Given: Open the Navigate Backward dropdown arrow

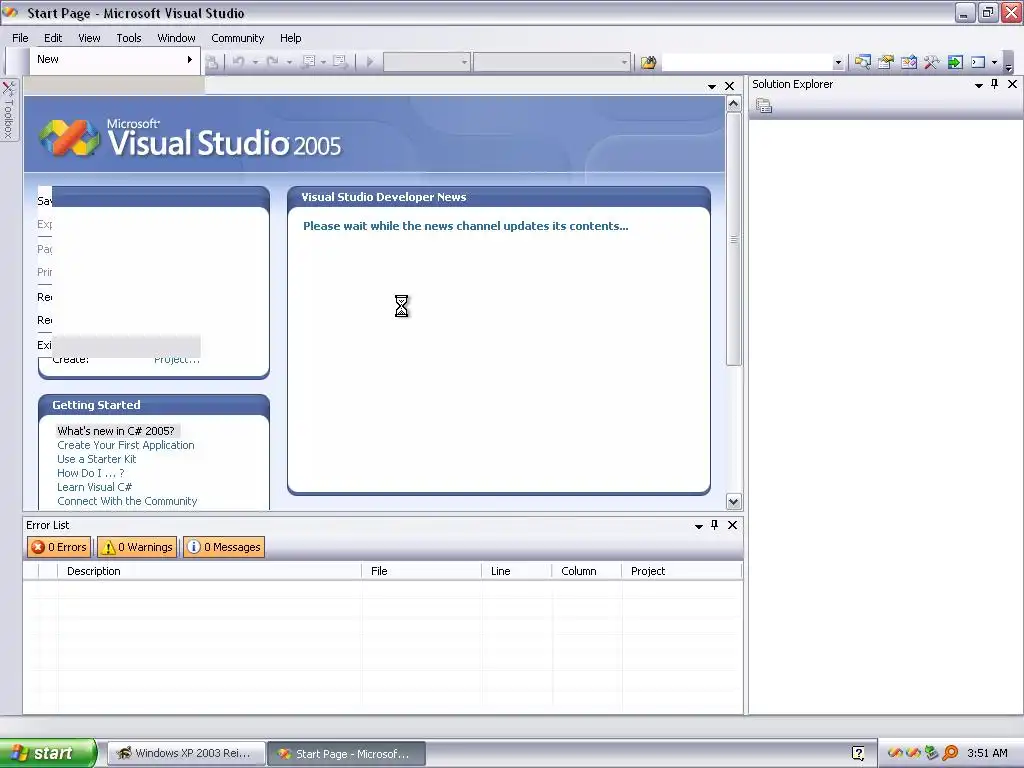Looking at the screenshot, I should coord(323,63).
